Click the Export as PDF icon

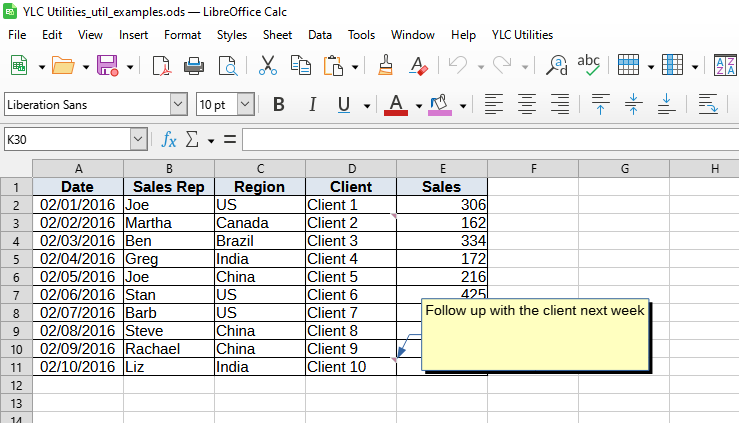click(161, 66)
